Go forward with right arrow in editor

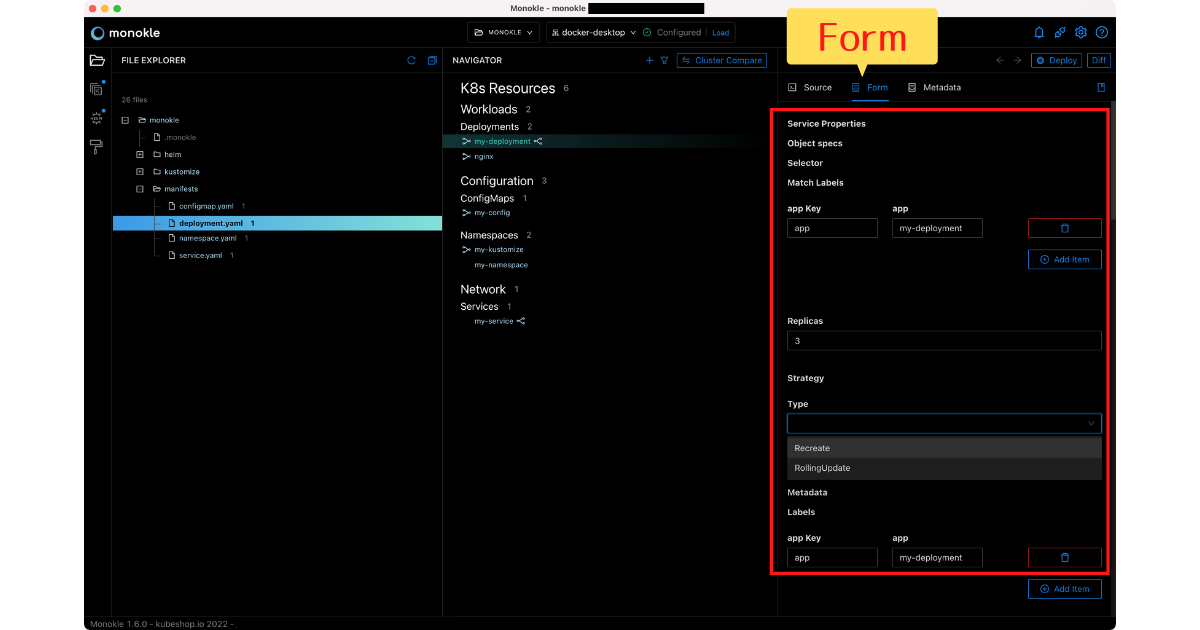pyautogui.click(x=1017, y=60)
